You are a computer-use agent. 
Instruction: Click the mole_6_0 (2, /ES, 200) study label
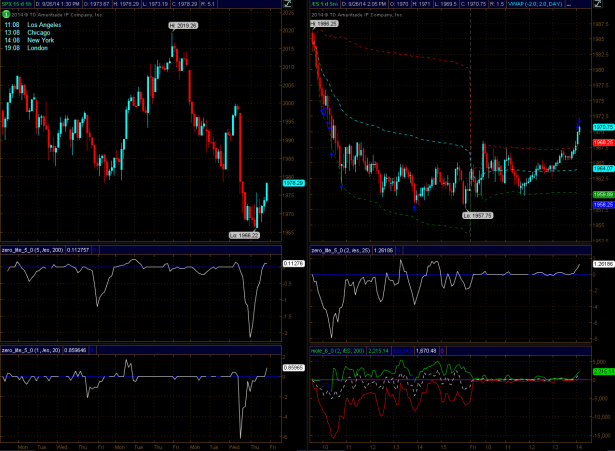[338, 351]
